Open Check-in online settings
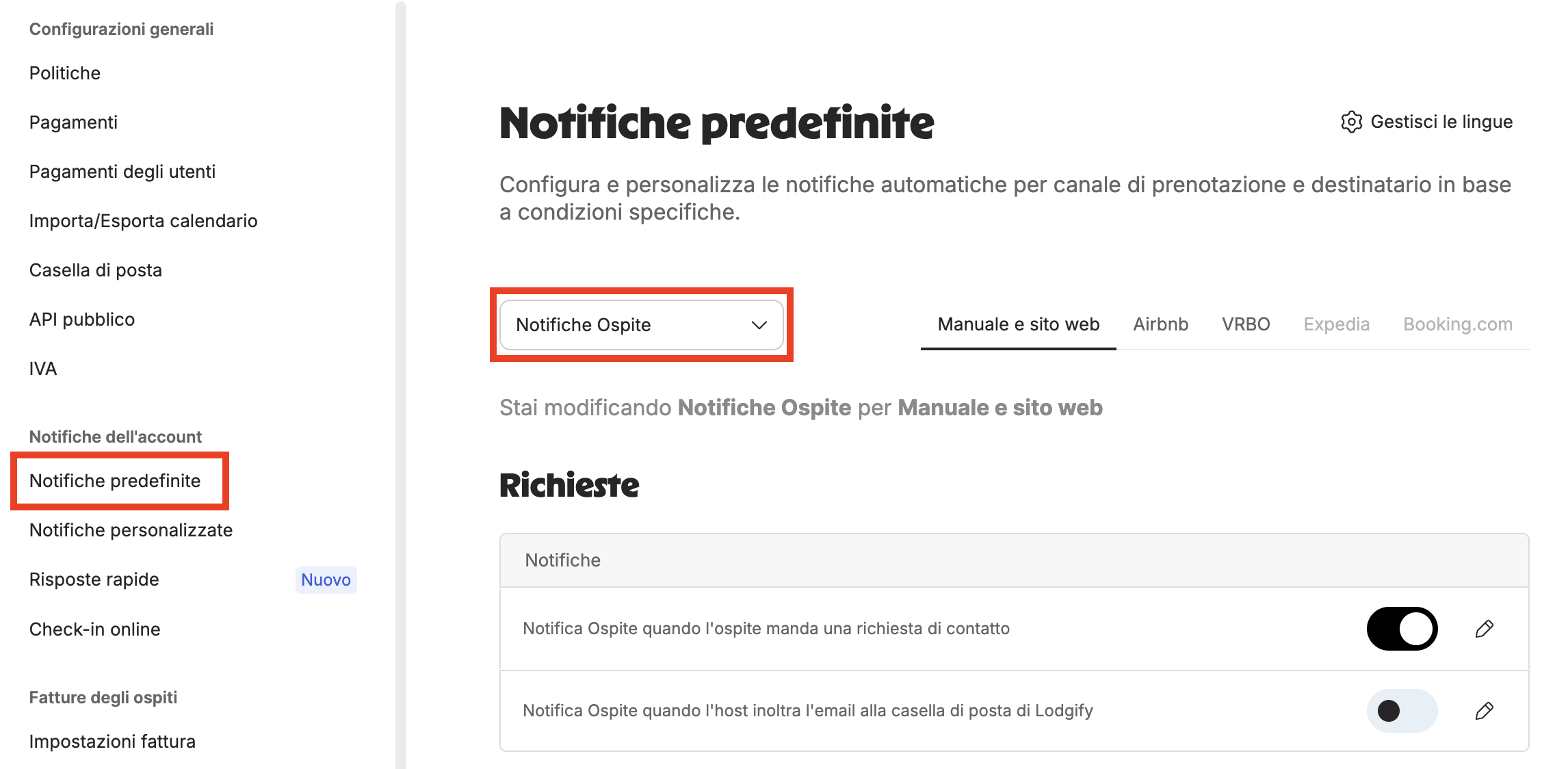This screenshot has height=769, width=1568. [94, 629]
